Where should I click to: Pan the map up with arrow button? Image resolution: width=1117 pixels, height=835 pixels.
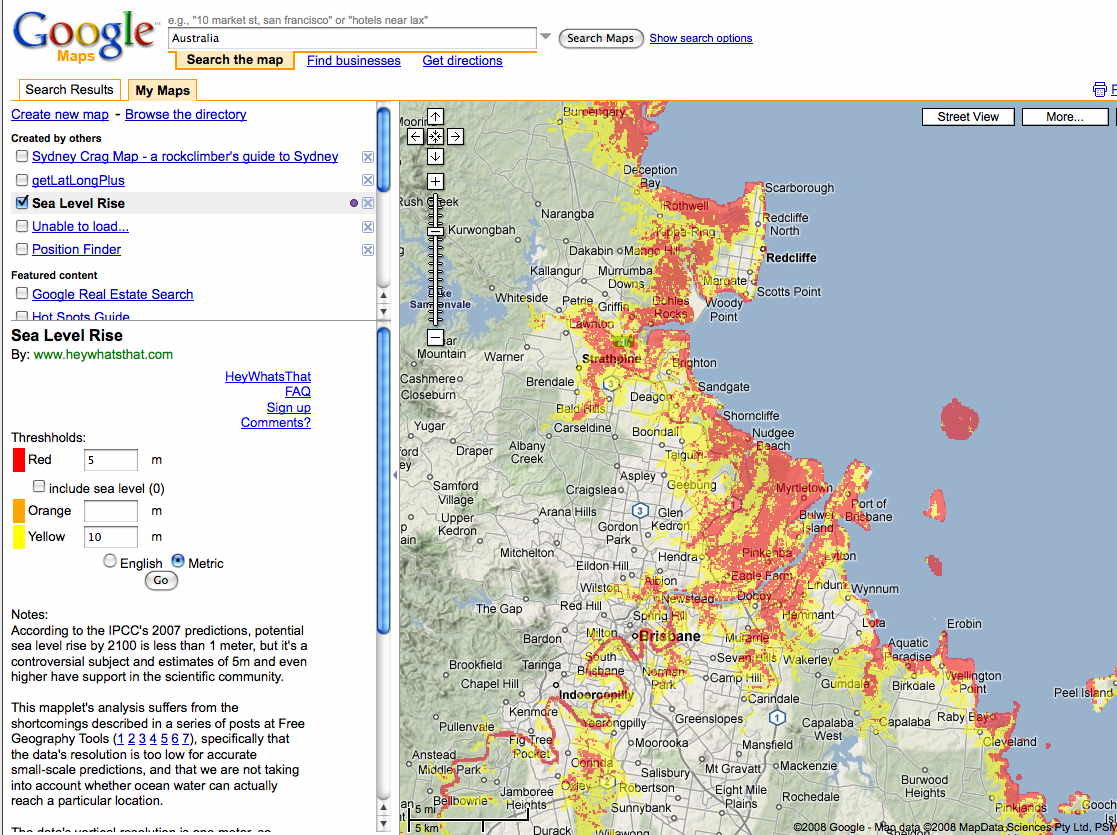(435, 117)
